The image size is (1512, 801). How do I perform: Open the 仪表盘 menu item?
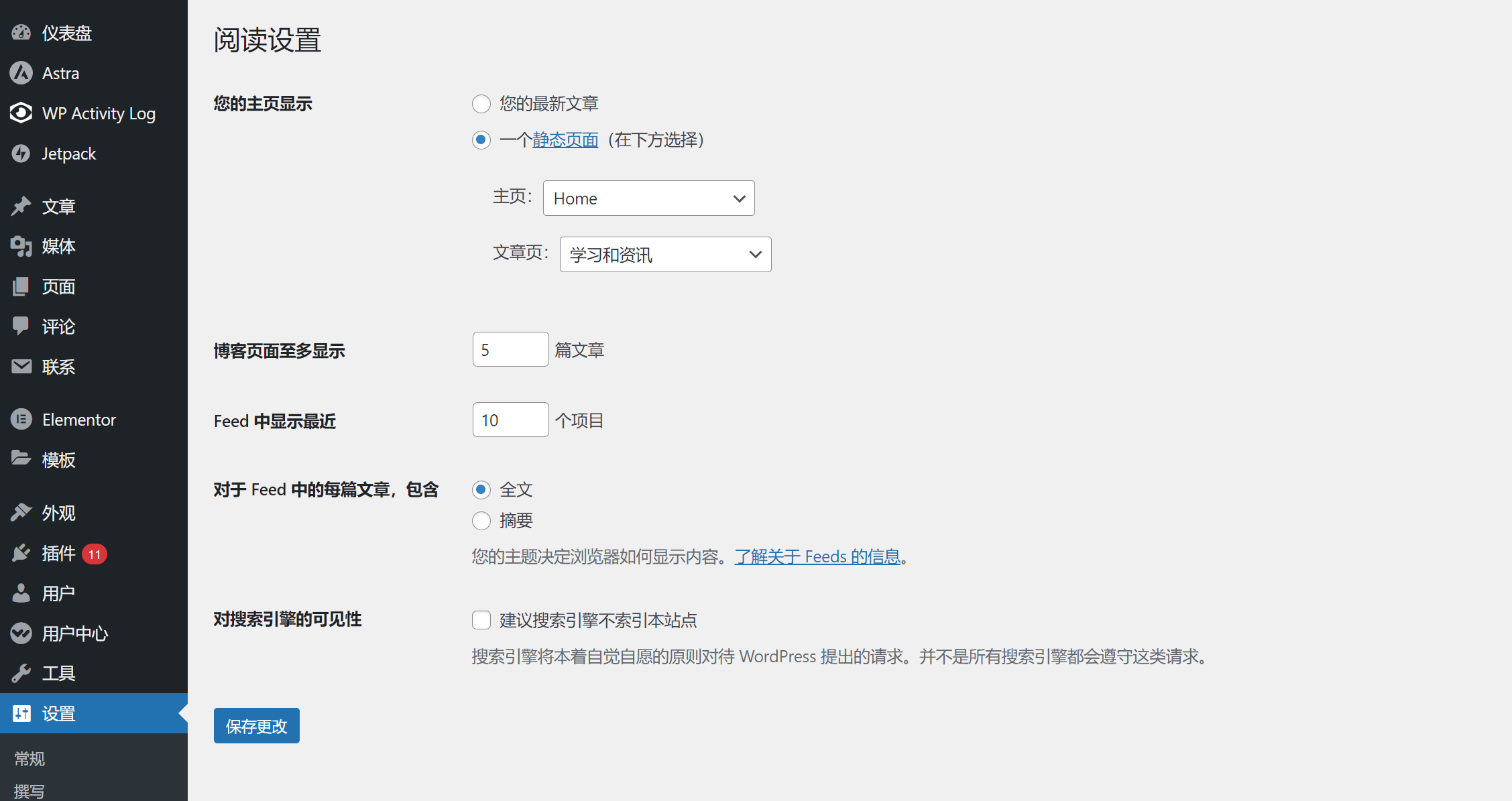pos(94,32)
